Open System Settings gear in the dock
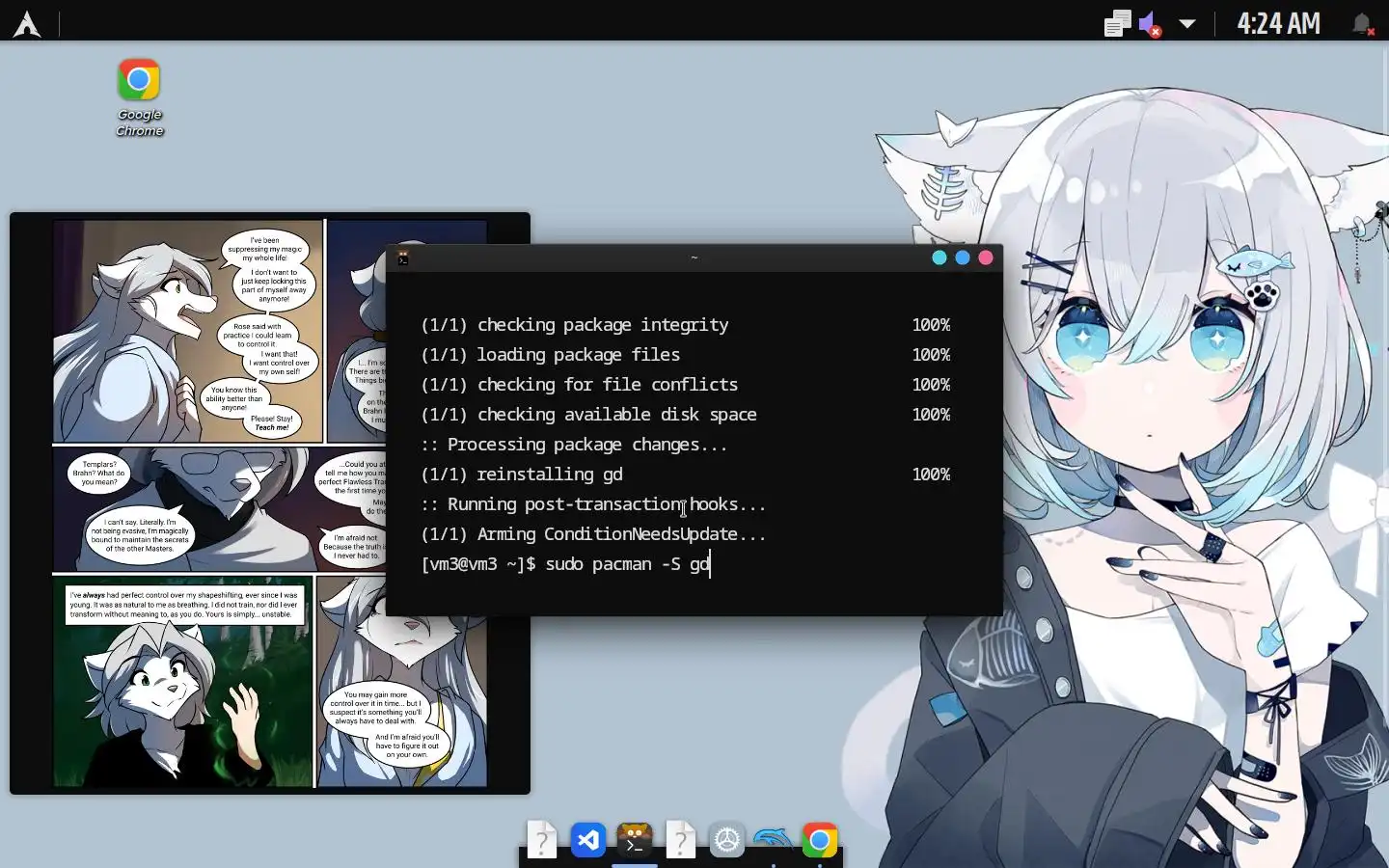The width and height of the screenshot is (1389, 868). pos(726,840)
